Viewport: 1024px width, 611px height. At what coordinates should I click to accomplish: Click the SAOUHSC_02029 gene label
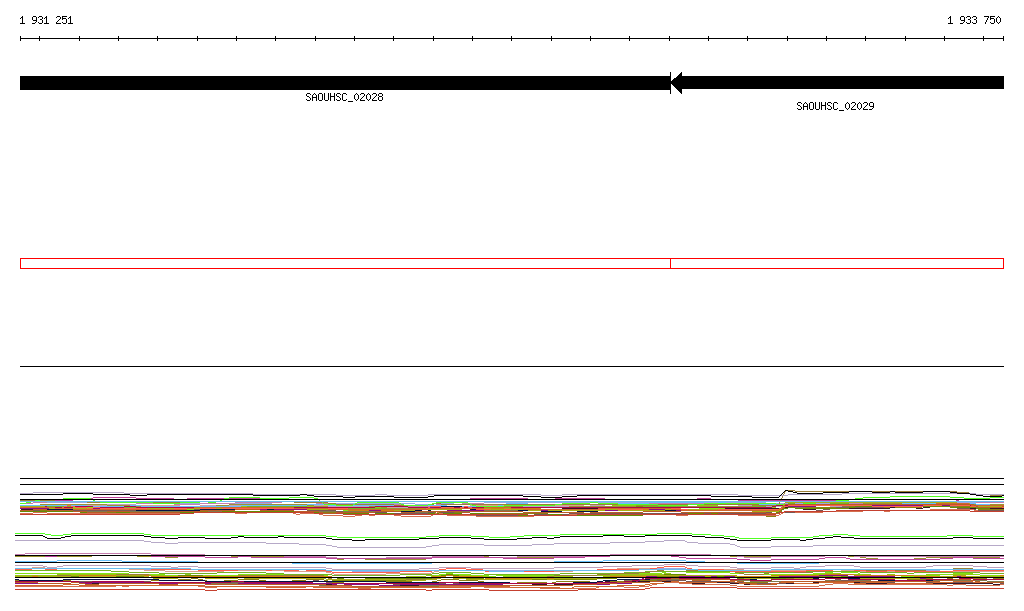coord(835,106)
